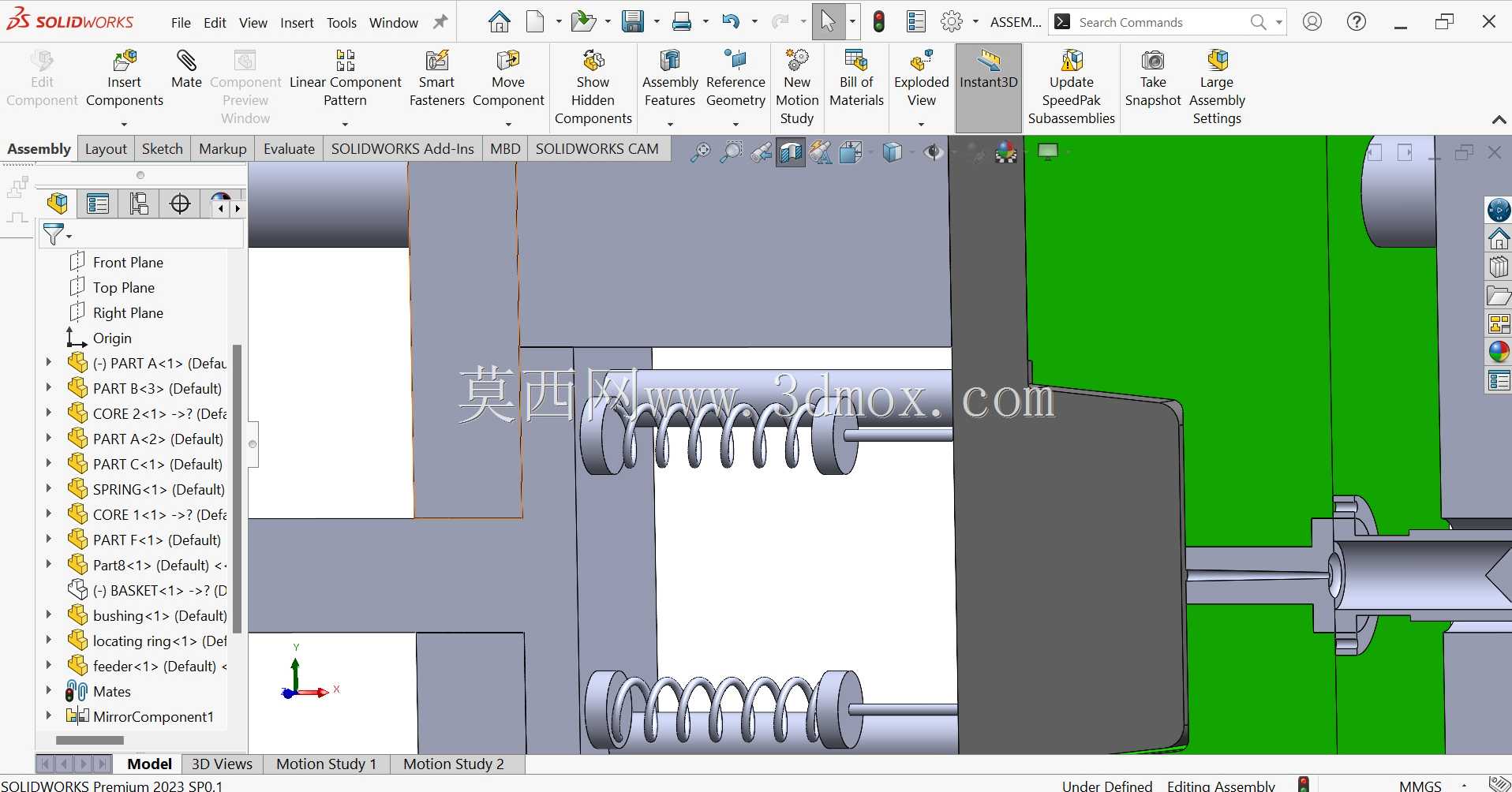This screenshot has height=792, width=1512.
Task: Expand SPRING<1> tree node
Action: click(x=49, y=489)
